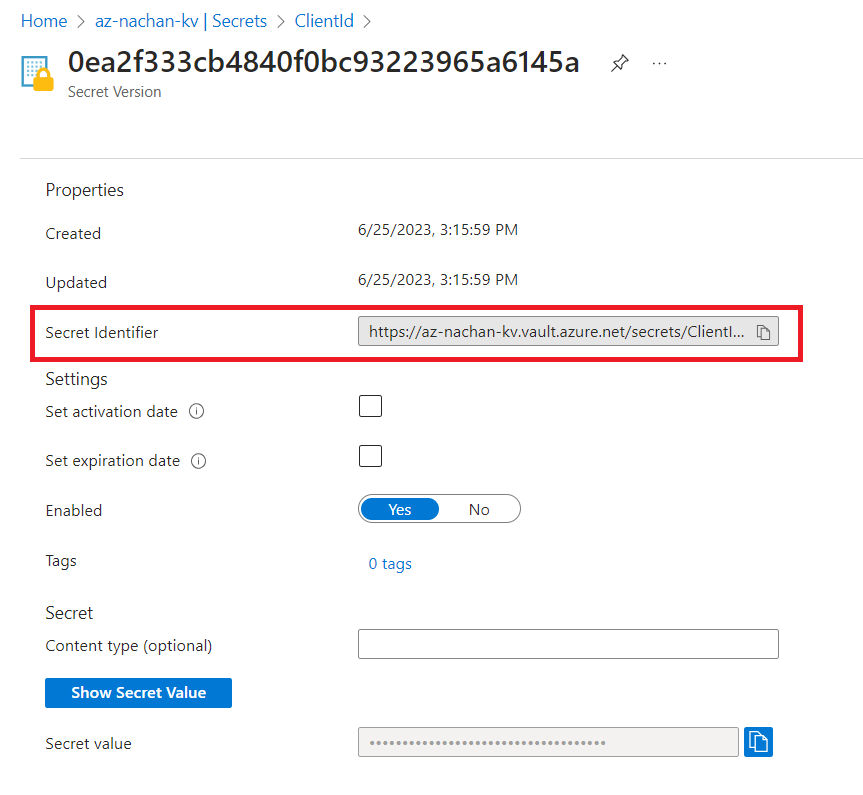Show info for Set expiration date
This screenshot has height=795, width=863.
199,461
